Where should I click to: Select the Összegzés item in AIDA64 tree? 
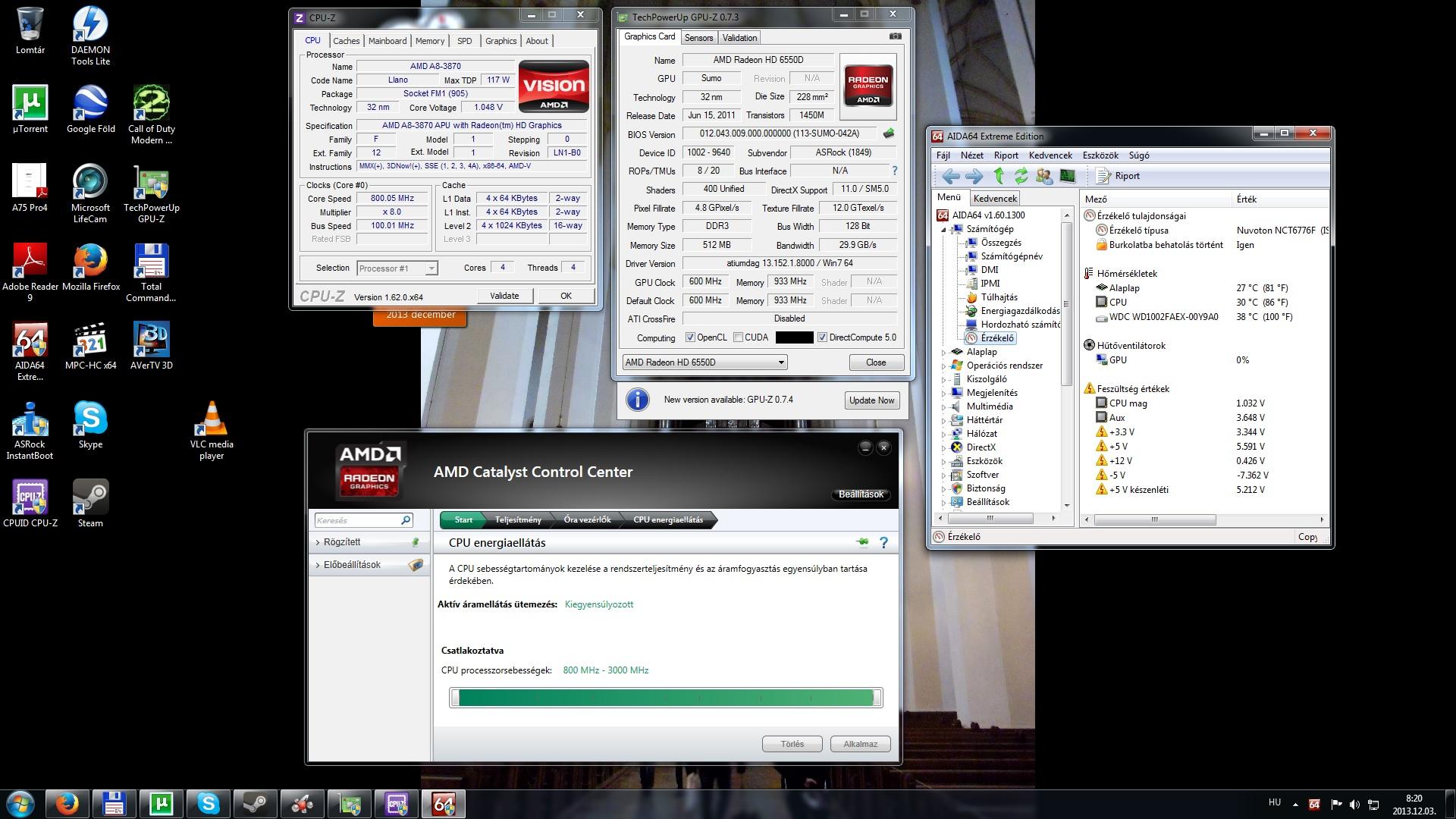1001,243
